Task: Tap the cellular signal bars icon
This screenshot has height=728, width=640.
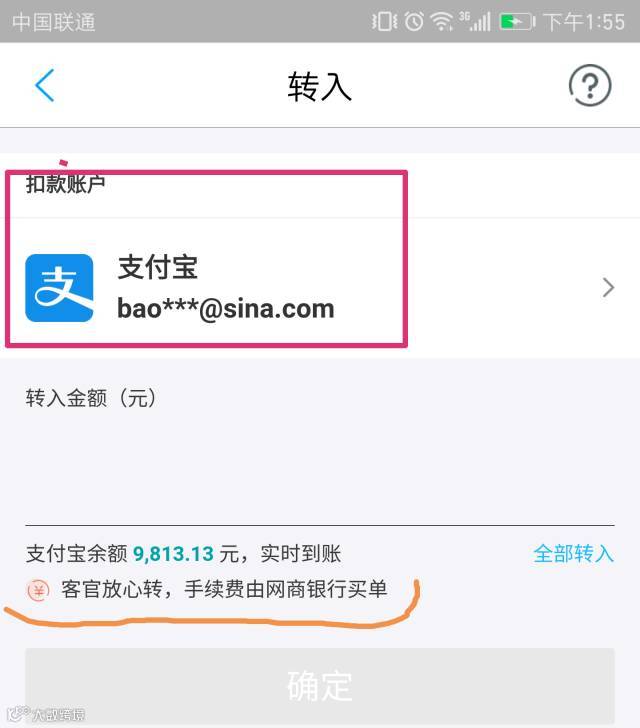Action: coord(477,21)
